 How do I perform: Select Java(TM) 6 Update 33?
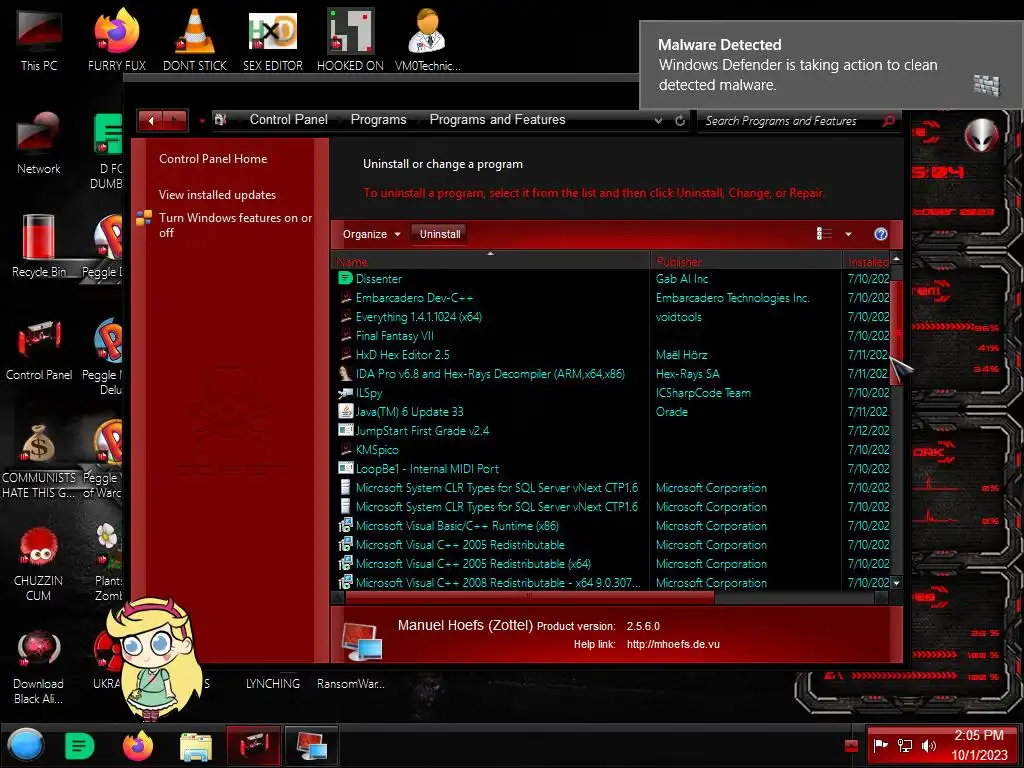pos(613,411)
